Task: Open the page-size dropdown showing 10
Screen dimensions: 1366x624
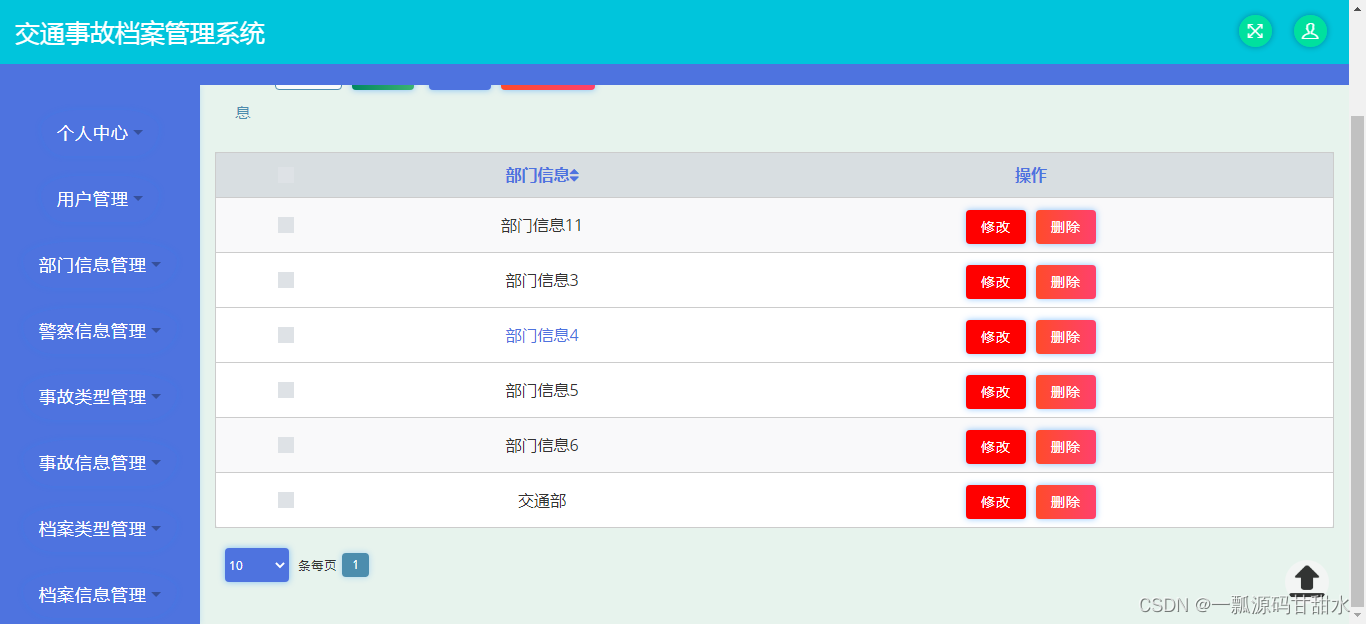Action: coord(257,565)
